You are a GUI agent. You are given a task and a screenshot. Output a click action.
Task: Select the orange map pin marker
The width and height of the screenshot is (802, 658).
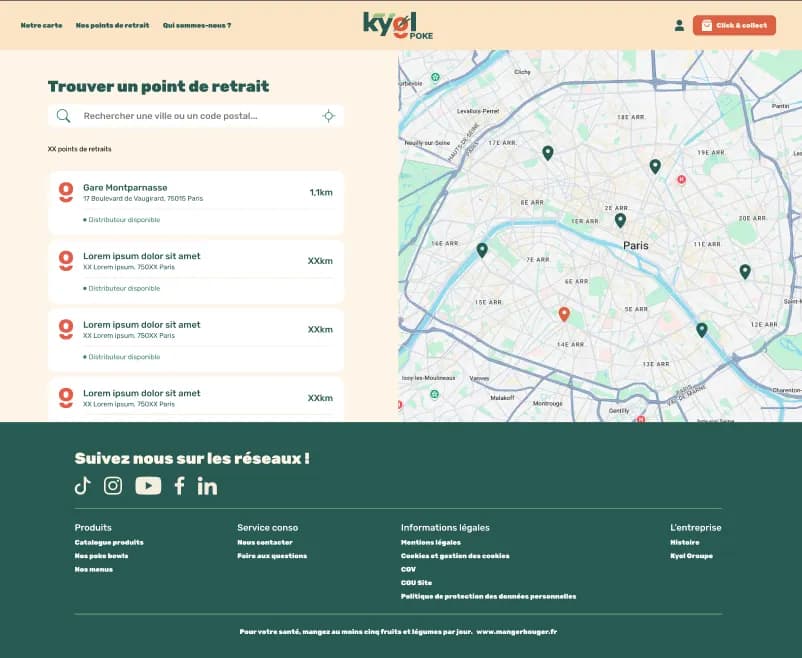pos(564,314)
